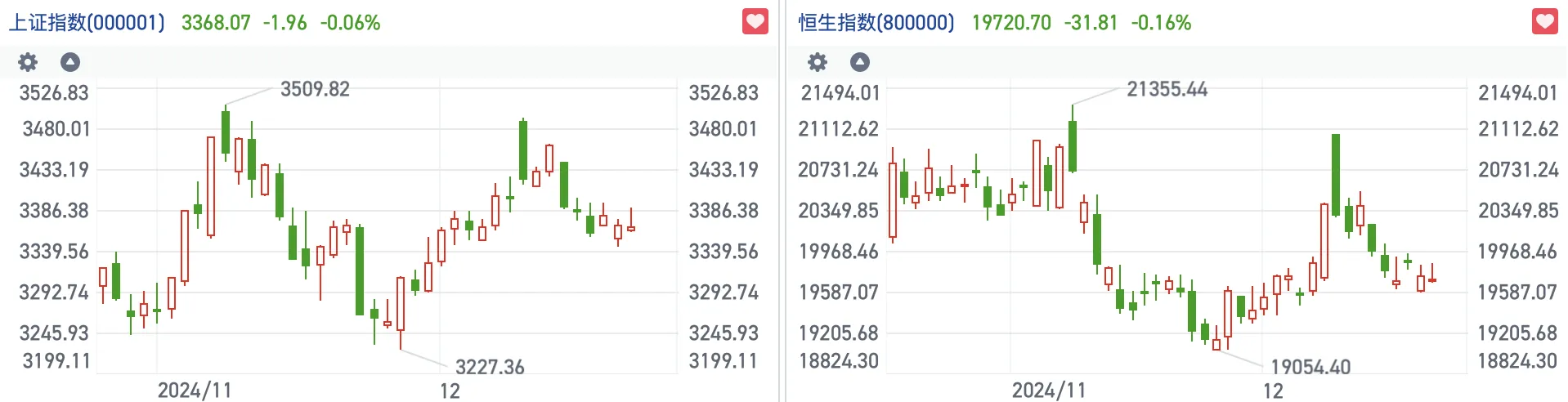The image size is (1568, 402).
Task: Open the 恒生指数(800000) title link
Action: click(876, 22)
